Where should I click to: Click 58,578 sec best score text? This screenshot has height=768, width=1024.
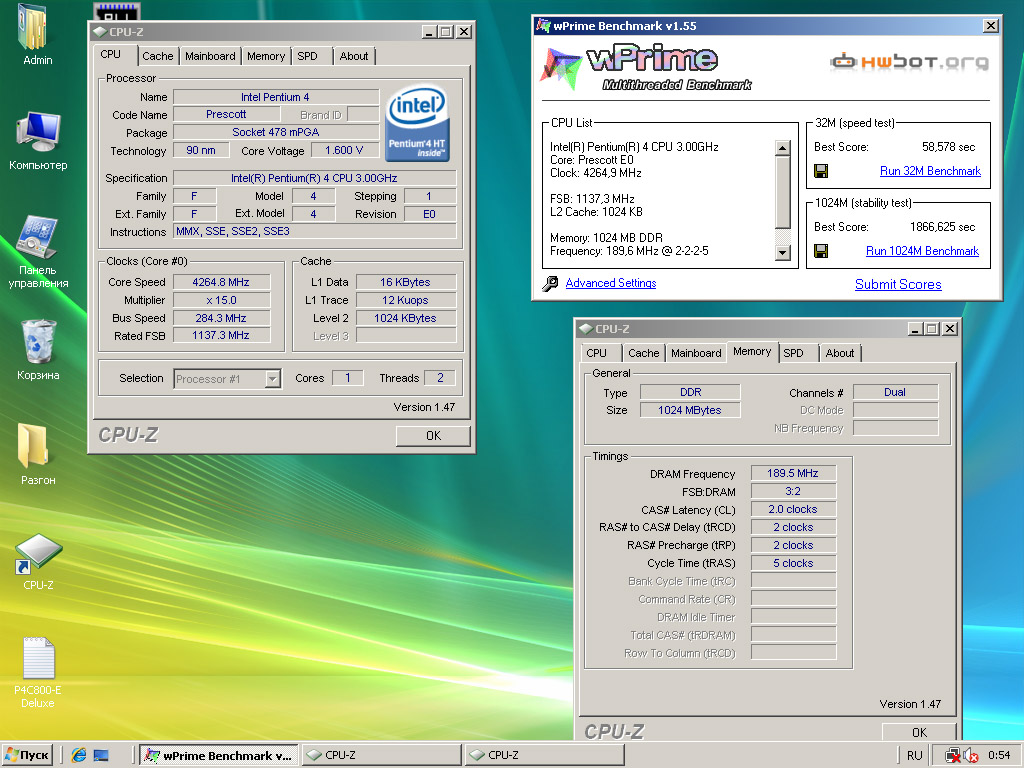(948, 147)
